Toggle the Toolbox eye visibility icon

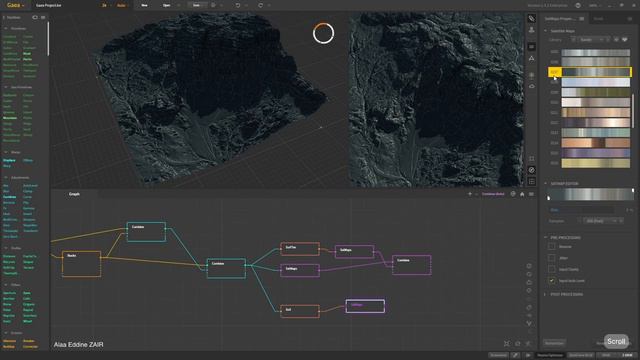point(35,17)
